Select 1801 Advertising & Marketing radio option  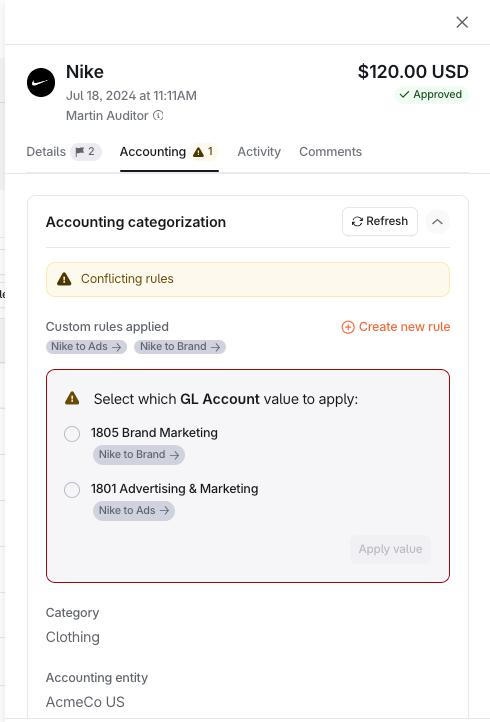click(x=72, y=490)
